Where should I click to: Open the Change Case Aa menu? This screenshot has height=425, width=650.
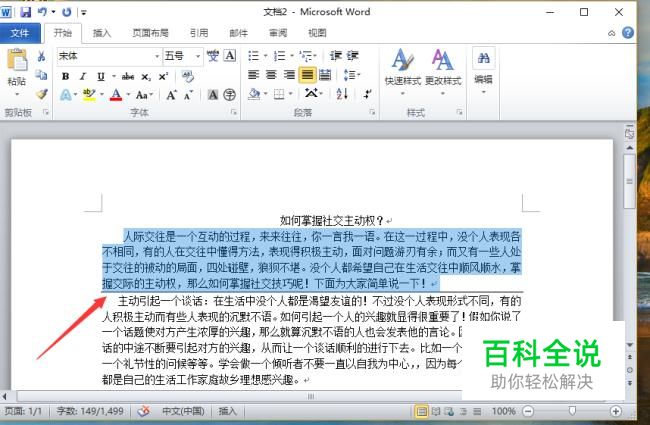click(x=142, y=95)
